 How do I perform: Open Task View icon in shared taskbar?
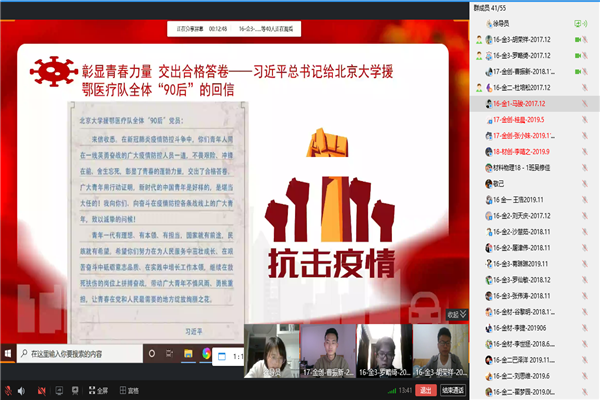(170, 354)
